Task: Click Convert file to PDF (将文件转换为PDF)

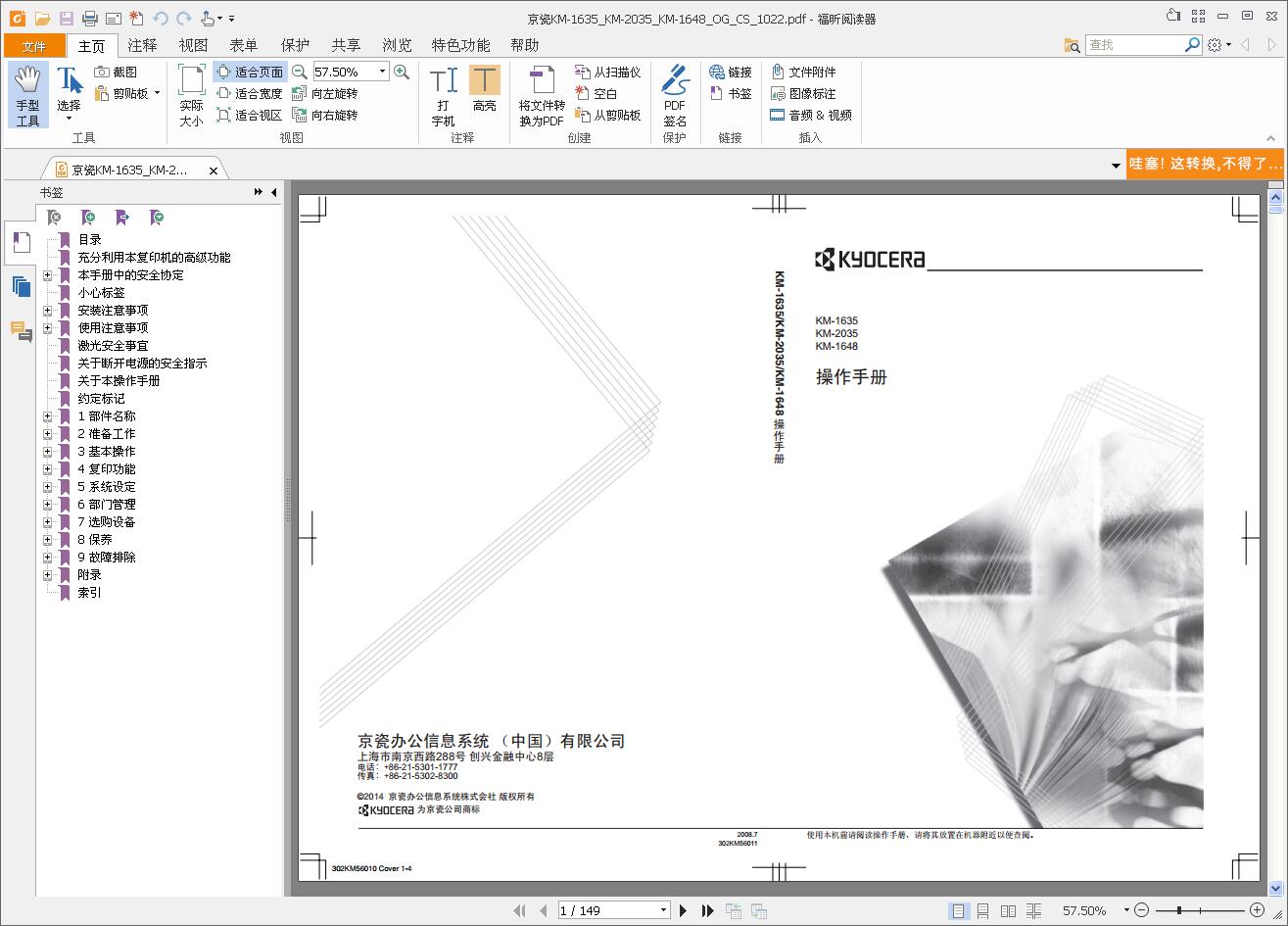Action: coord(542,95)
